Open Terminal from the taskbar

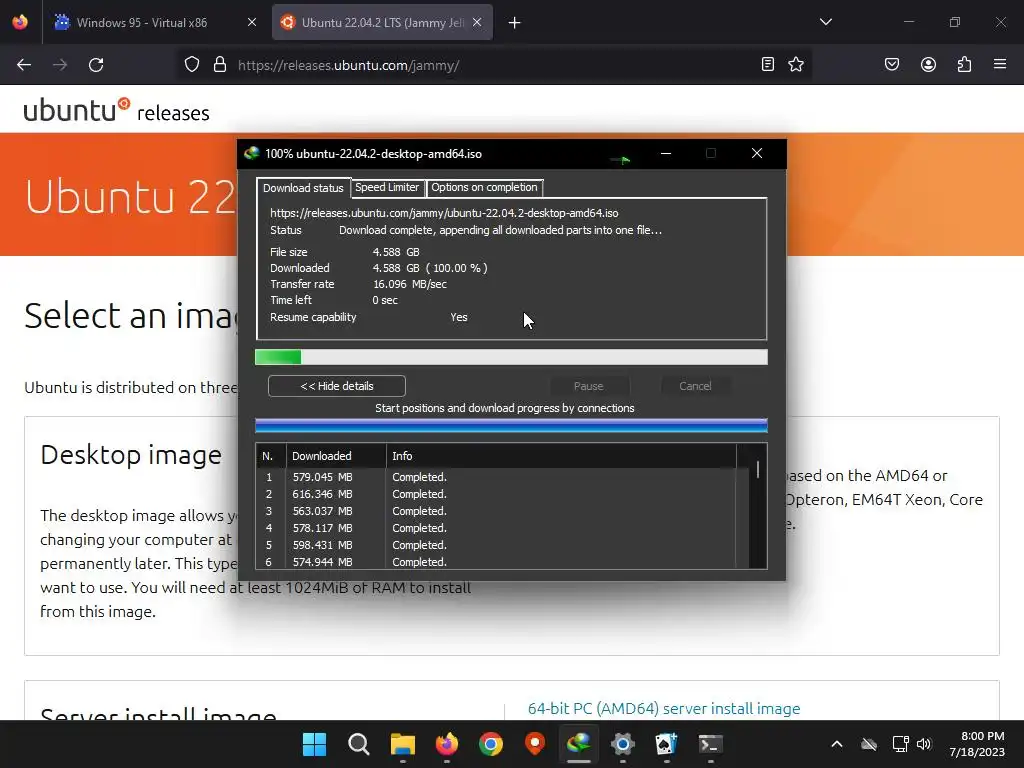[x=711, y=744]
